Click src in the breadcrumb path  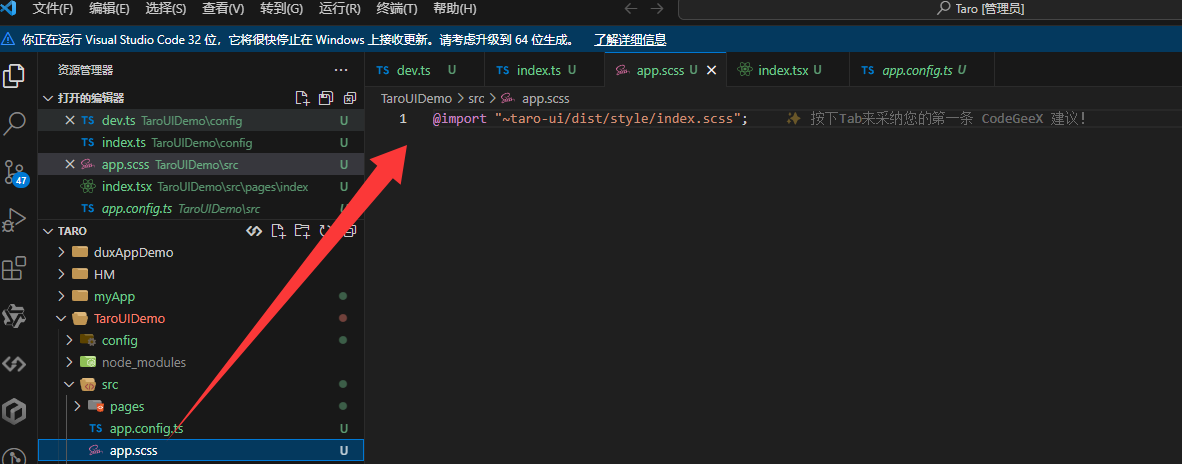coord(476,99)
